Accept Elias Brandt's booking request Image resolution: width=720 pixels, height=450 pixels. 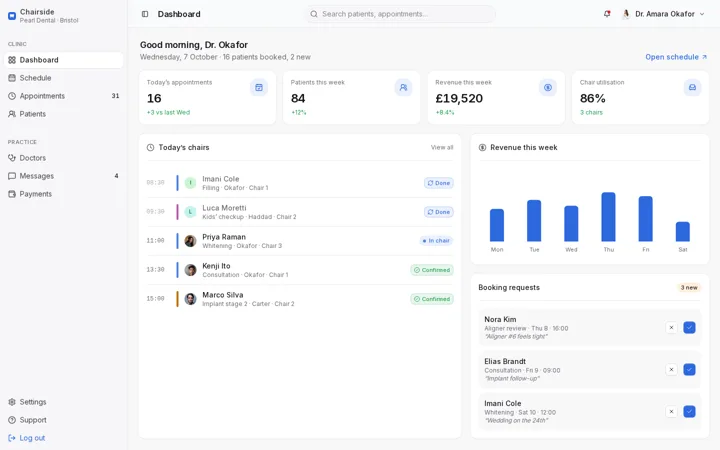click(x=689, y=370)
